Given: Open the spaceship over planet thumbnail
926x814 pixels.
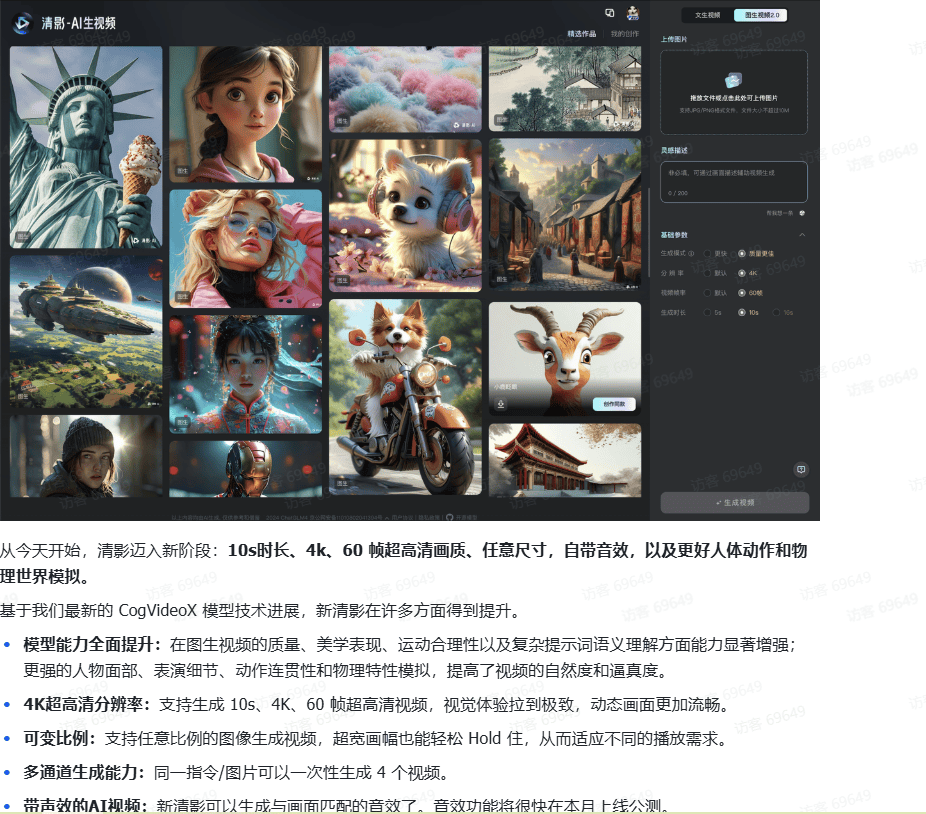Looking at the screenshot, I should tap(86, 332).
